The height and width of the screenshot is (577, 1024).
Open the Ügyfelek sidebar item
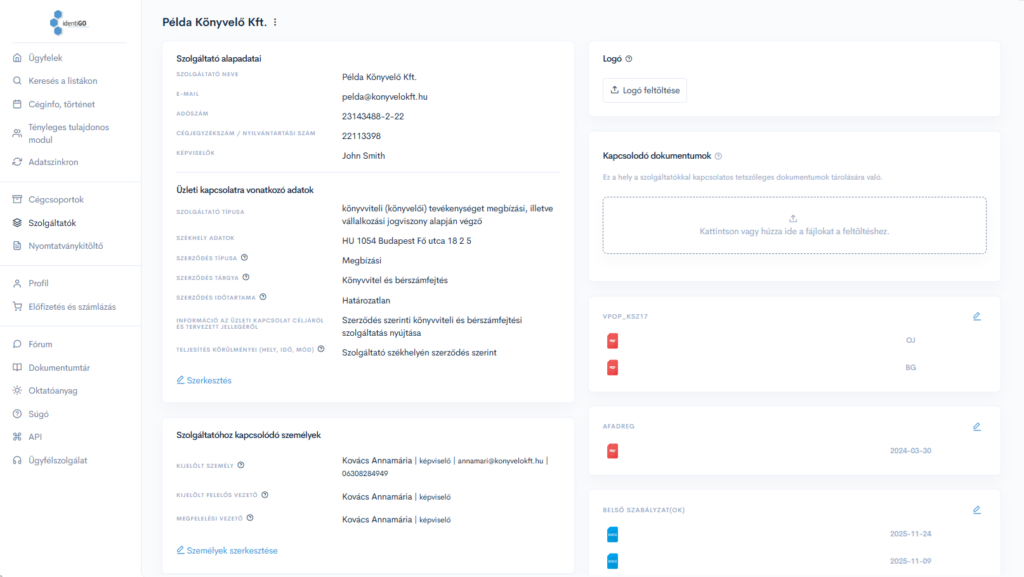point(45,58)
